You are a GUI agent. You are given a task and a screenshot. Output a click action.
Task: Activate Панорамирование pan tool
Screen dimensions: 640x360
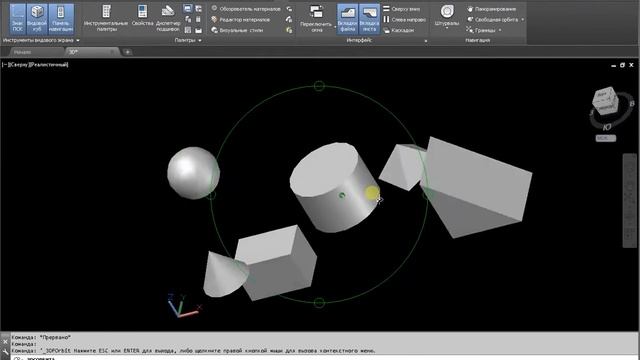click(491, 9)
